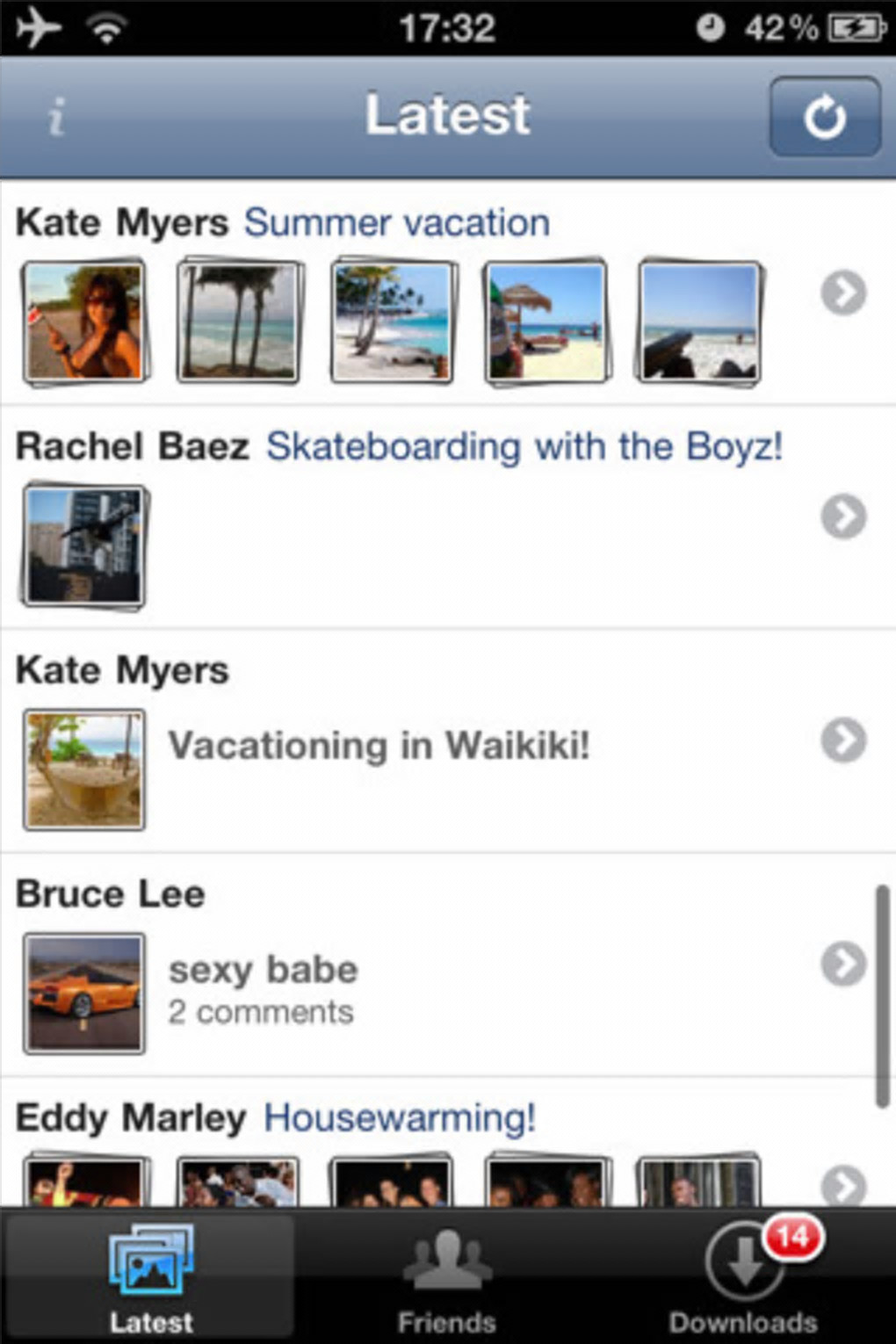Image resolution: width=896 pixels, height=1344 pixels.
Task: Follow the Housewarming! album link
Action: tap(400, 1118)
